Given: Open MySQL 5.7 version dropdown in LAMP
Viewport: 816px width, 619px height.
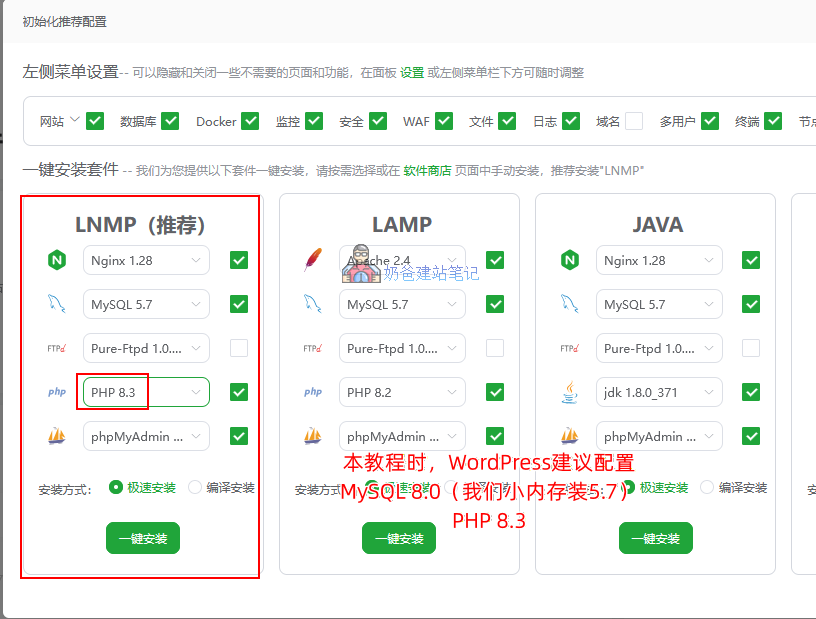Looking at the screenshot, I should (402, 304).
